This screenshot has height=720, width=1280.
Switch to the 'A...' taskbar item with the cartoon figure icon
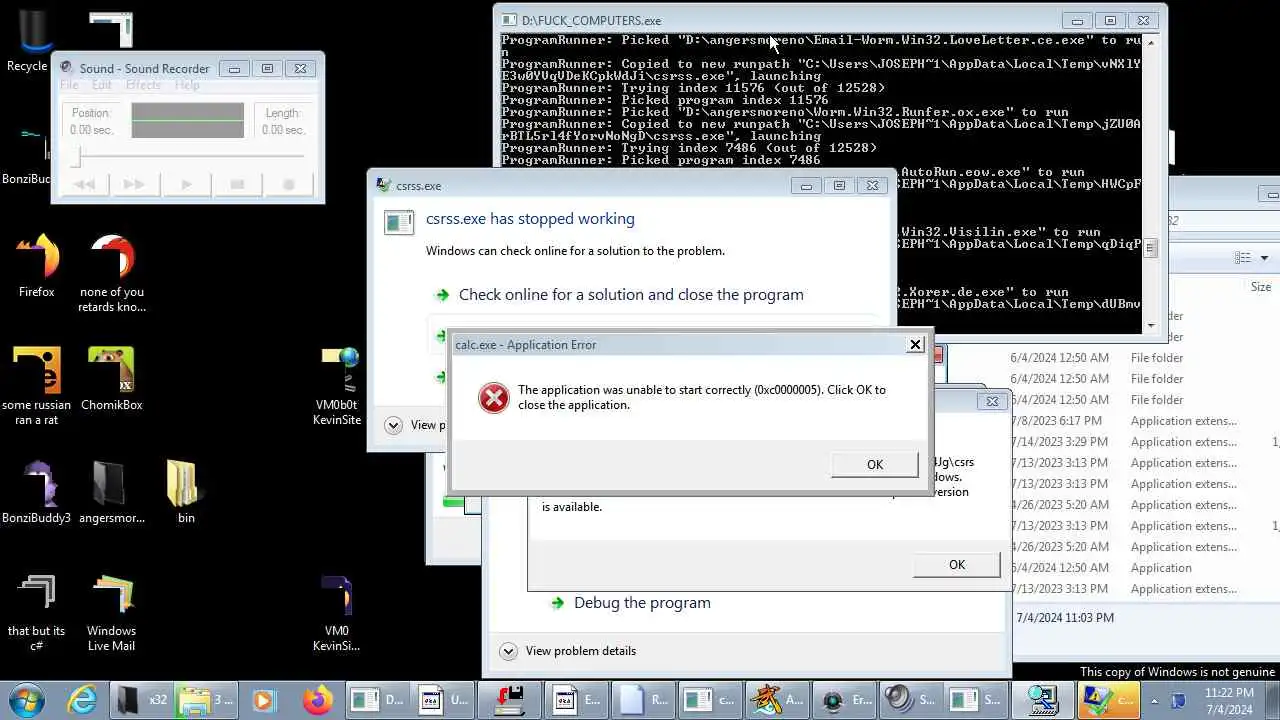[776, 699]
